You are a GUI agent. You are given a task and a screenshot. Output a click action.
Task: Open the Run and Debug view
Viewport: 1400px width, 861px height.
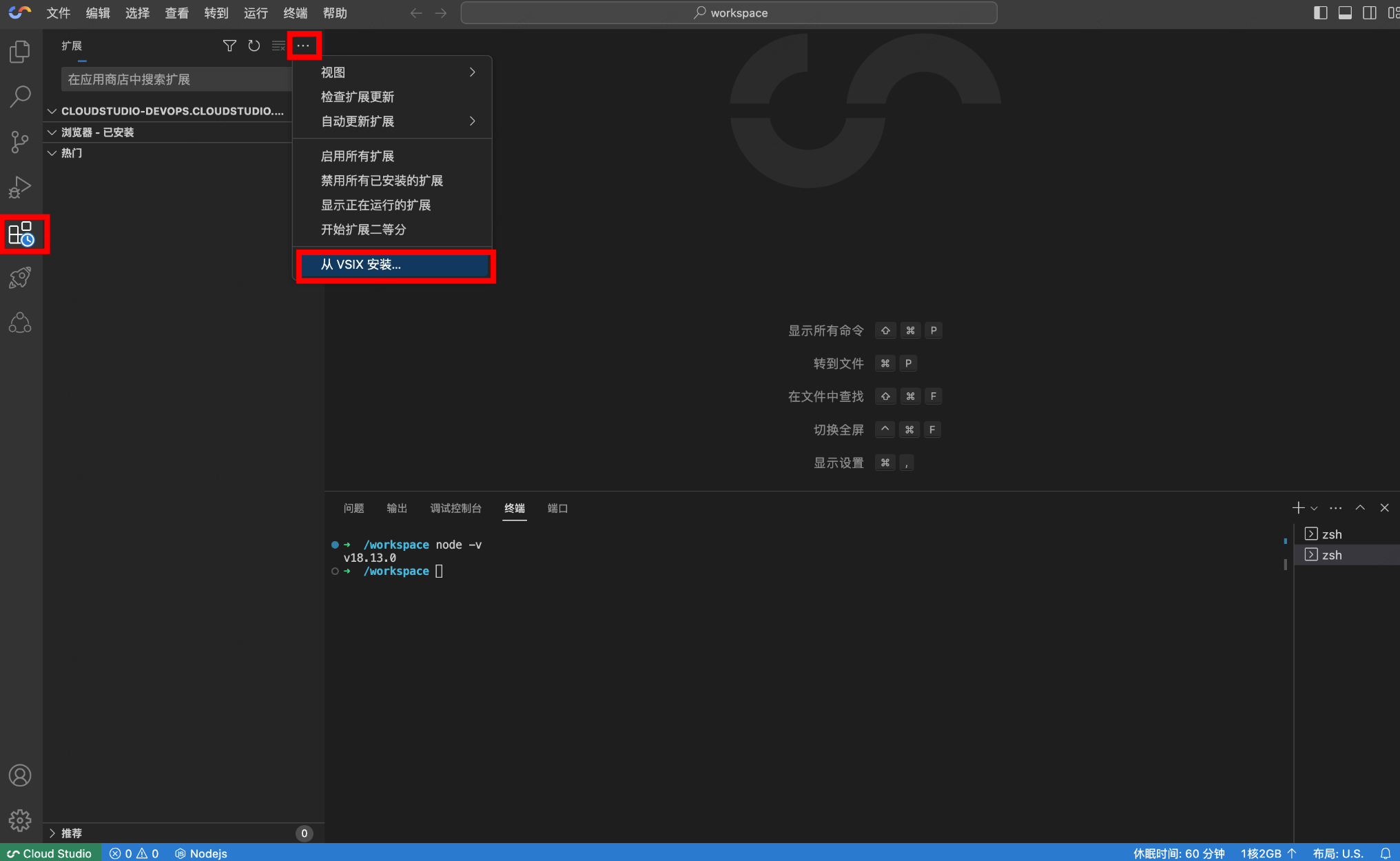pos(20,187)
